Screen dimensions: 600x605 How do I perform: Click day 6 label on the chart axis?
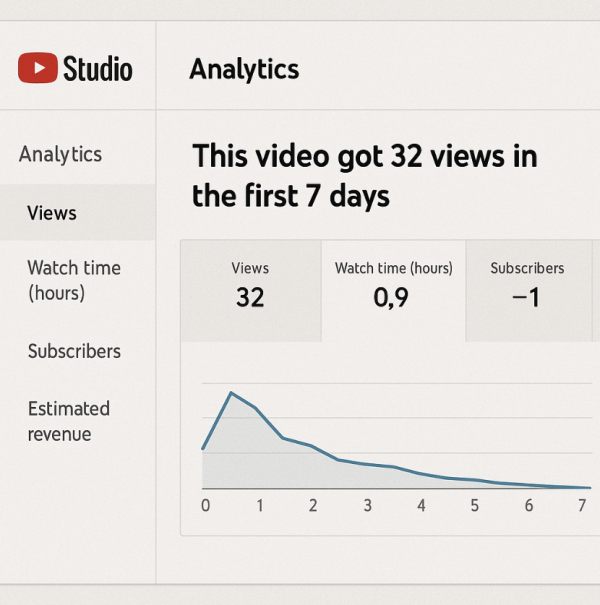tap(529, 506)
